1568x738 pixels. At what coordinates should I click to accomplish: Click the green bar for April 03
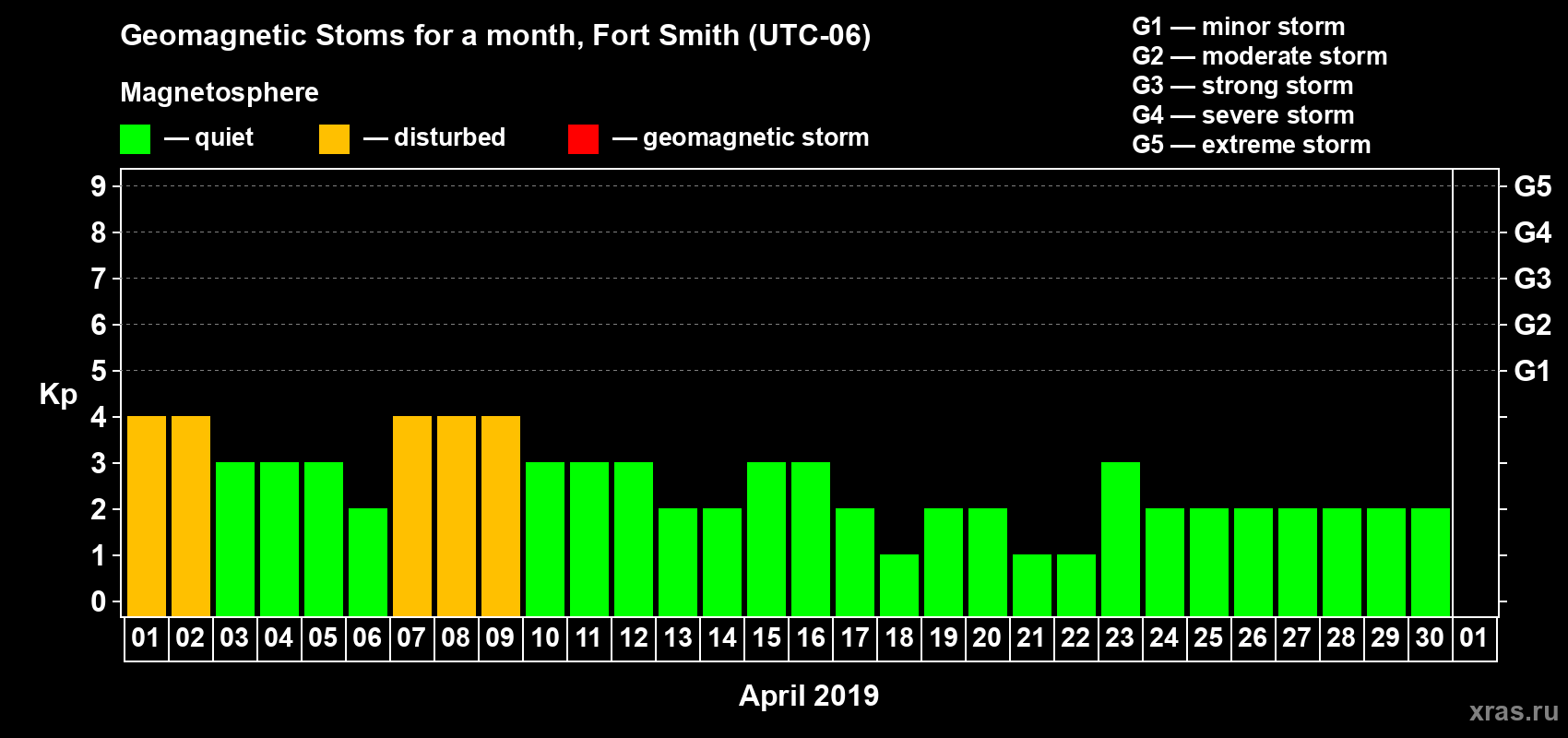click(x=235, y=540)
